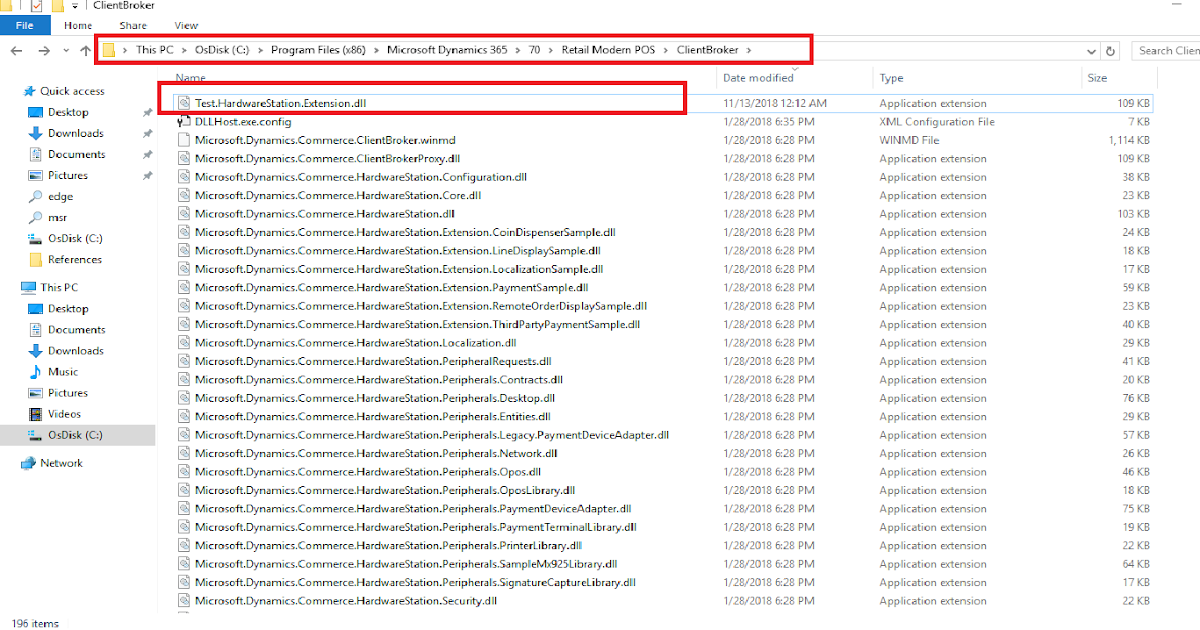Screen dimensions: 1200x630
Task: Select This PC in the navigation pane
Action: point(60,287)
